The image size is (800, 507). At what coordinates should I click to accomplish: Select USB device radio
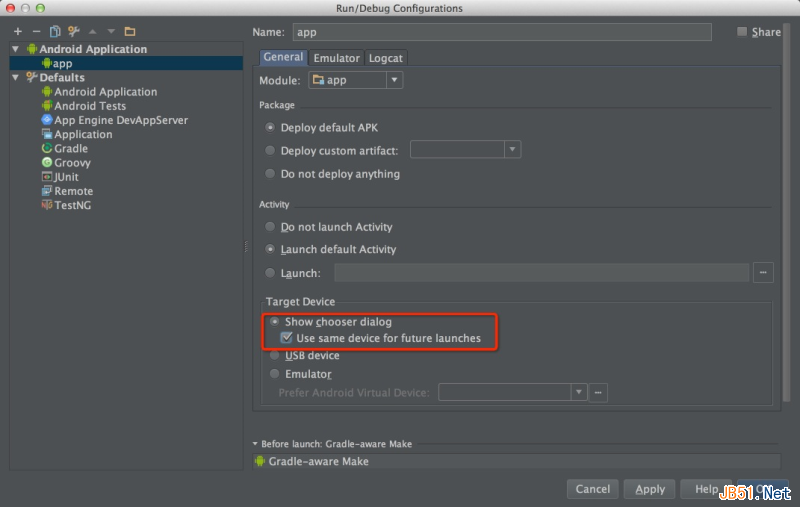(274, 355)
